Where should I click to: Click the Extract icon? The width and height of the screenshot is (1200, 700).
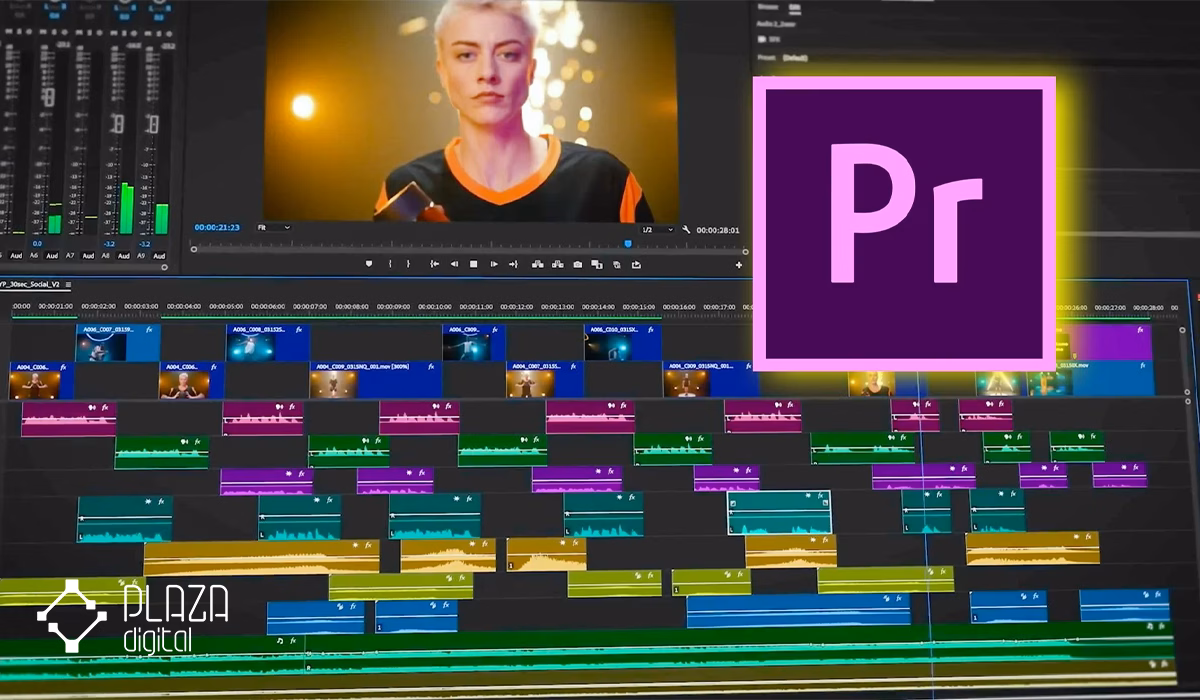coord(558,264)
